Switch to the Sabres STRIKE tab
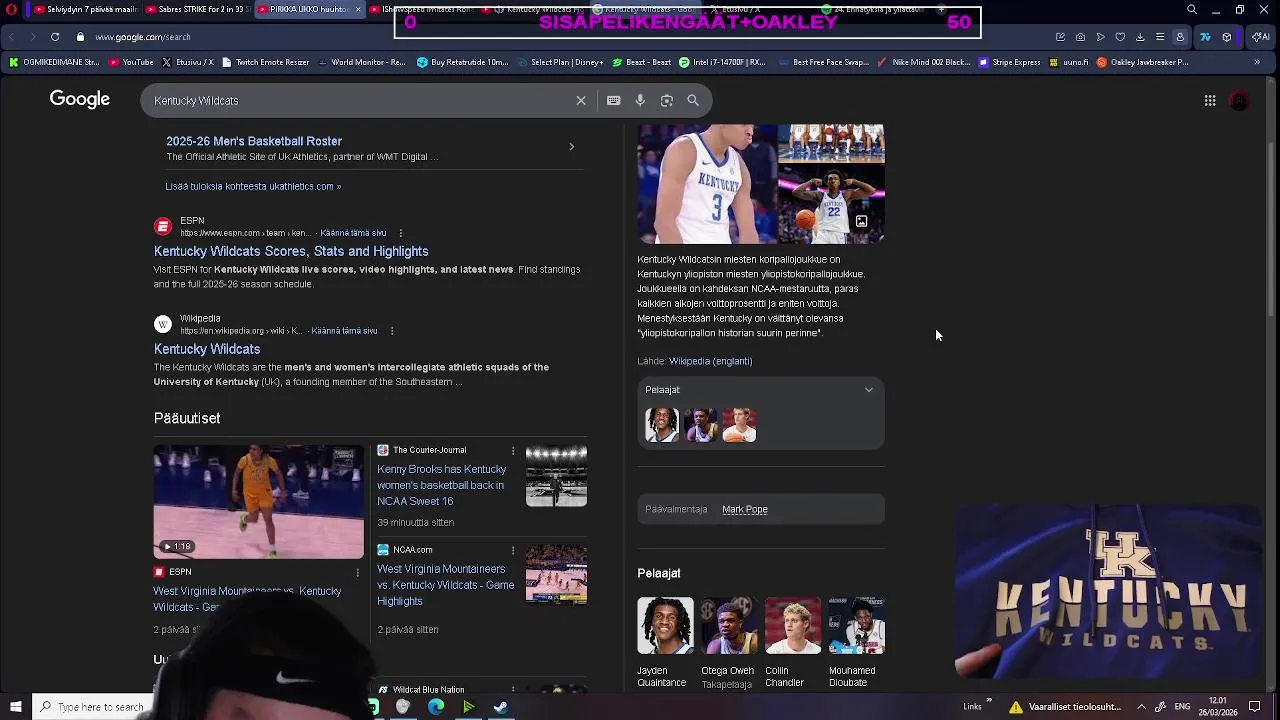 click(196, 10)
